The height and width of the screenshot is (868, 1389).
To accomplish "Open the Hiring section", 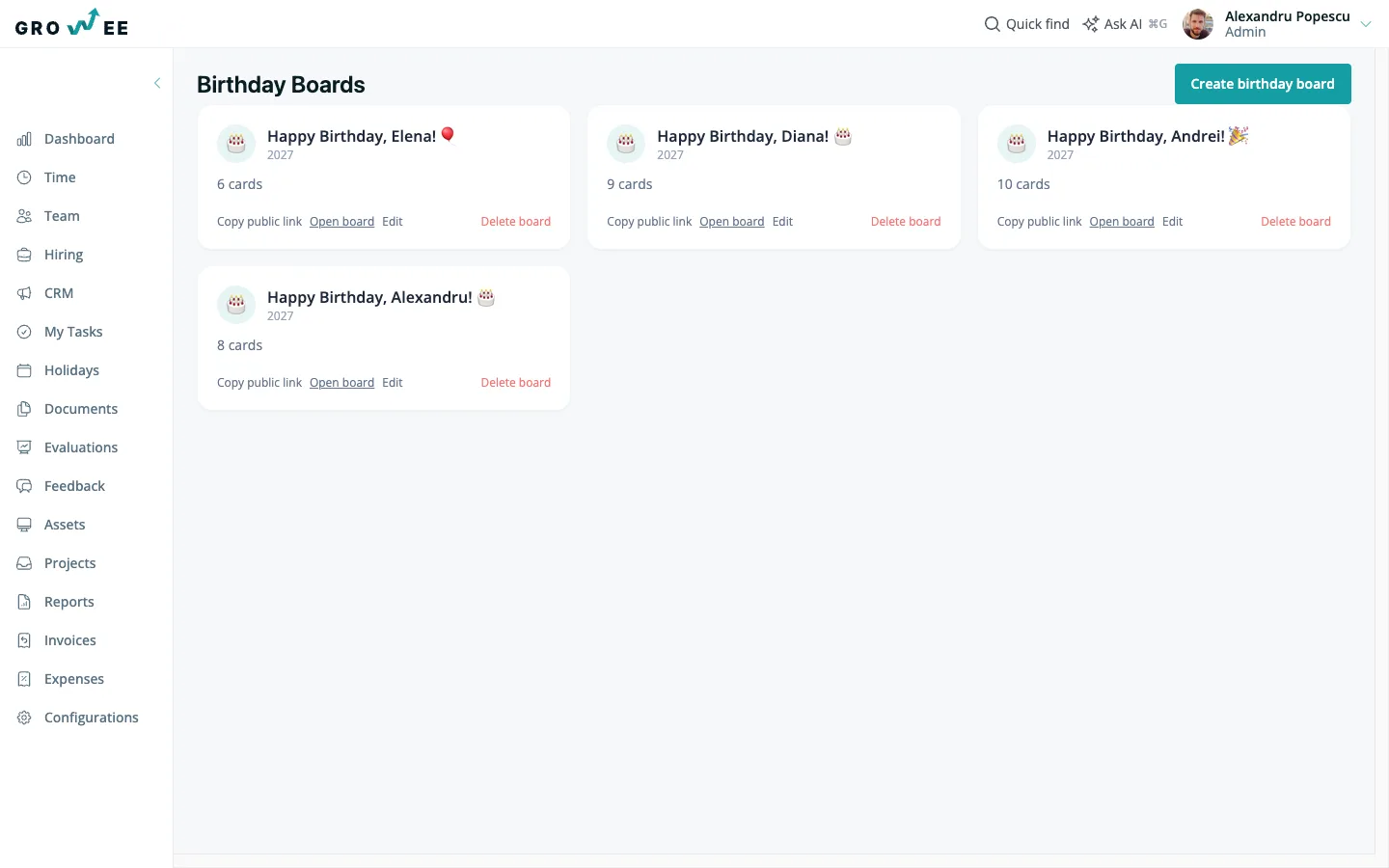I will tap(64, 255).
